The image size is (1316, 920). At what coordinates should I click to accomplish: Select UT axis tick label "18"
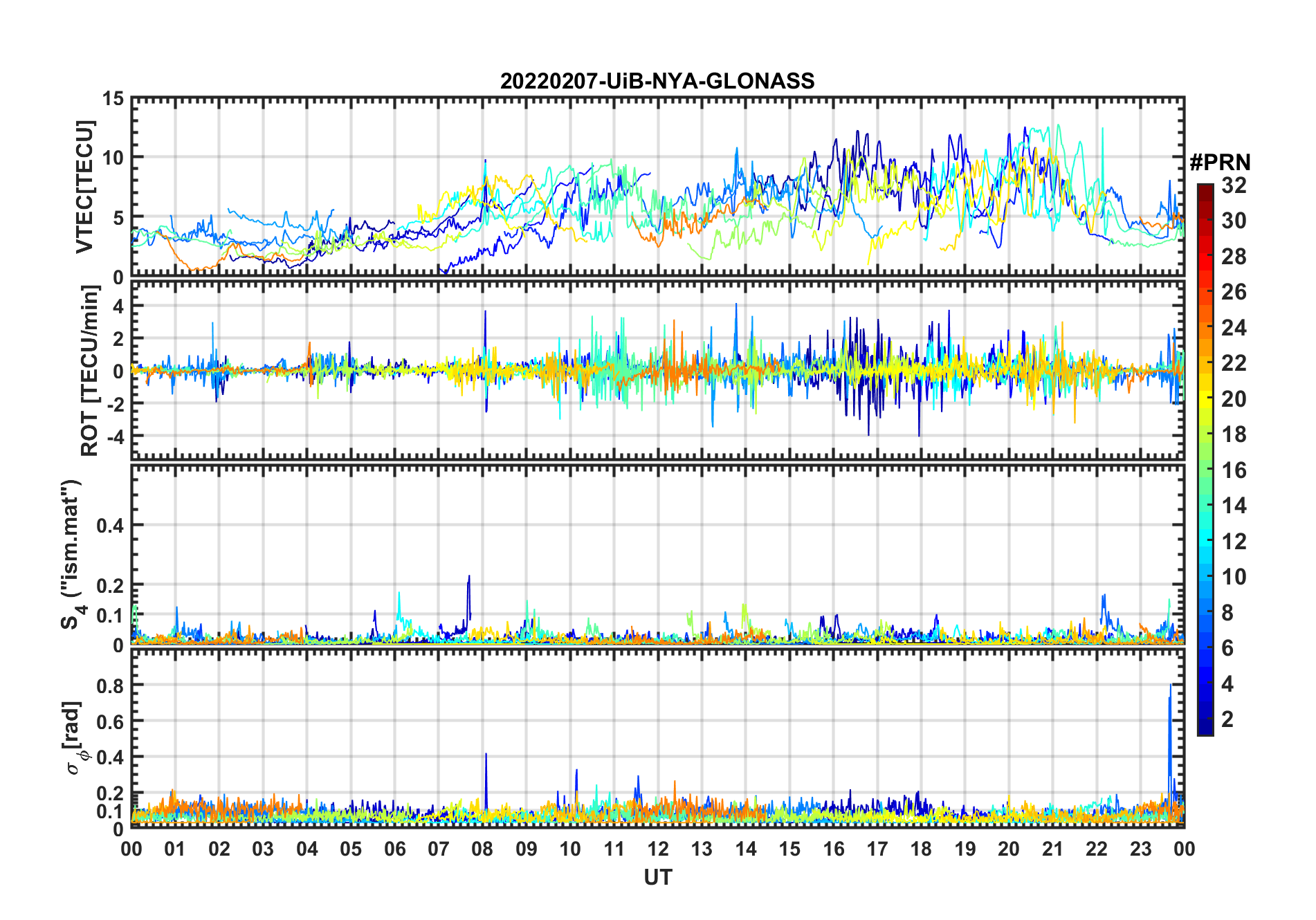click(x=921, y=849)
